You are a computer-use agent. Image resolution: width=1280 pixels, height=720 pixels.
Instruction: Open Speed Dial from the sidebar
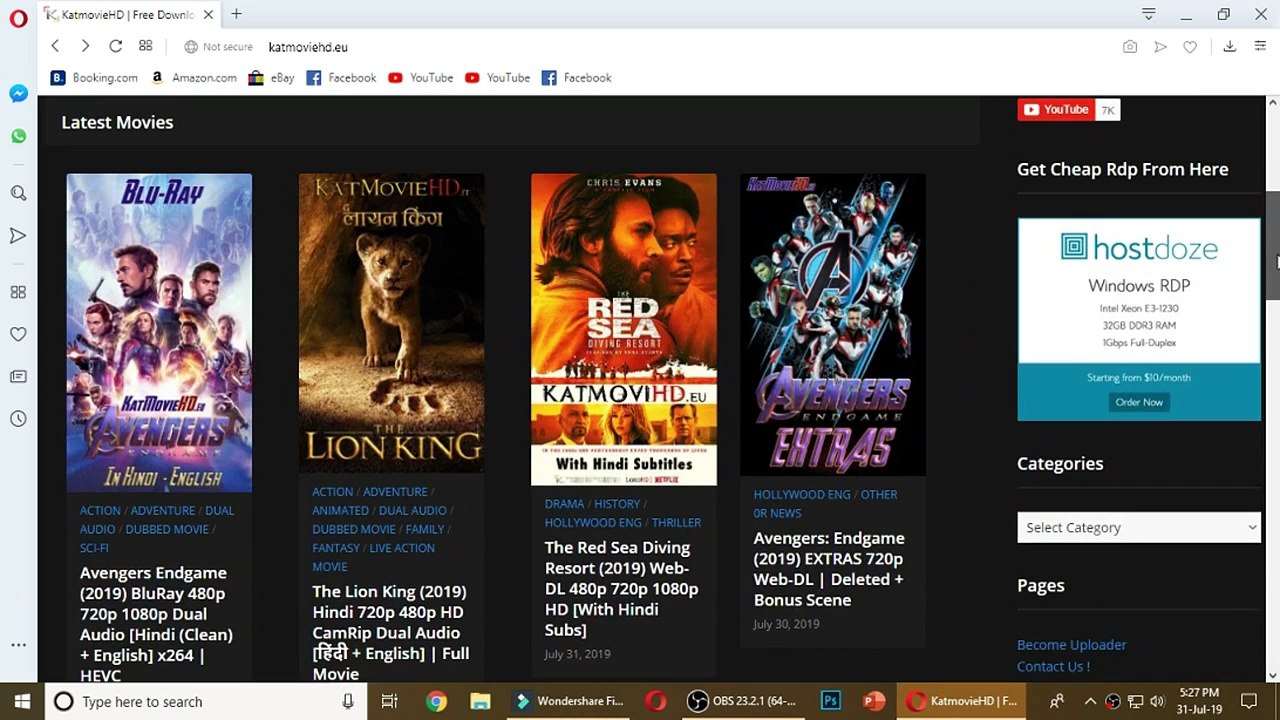[x=18, y=292]
